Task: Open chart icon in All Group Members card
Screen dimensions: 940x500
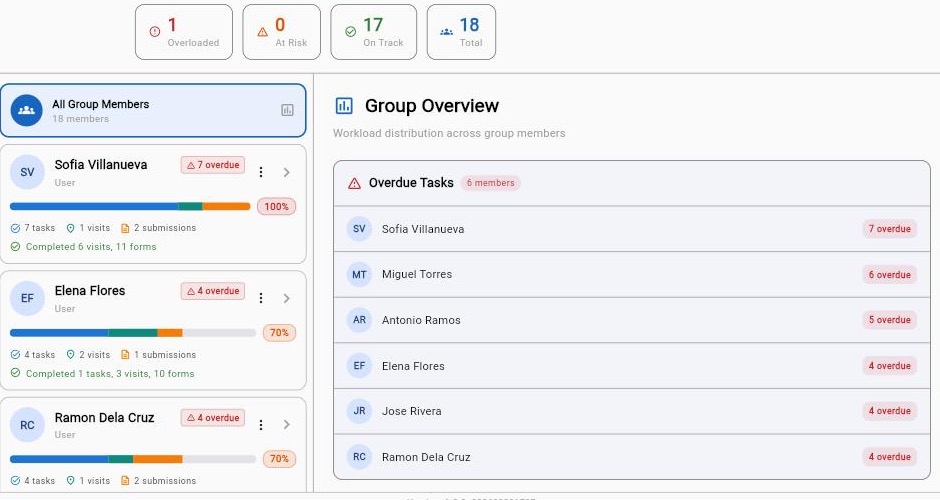Action: pyautogui.click(x=287, y=110)
